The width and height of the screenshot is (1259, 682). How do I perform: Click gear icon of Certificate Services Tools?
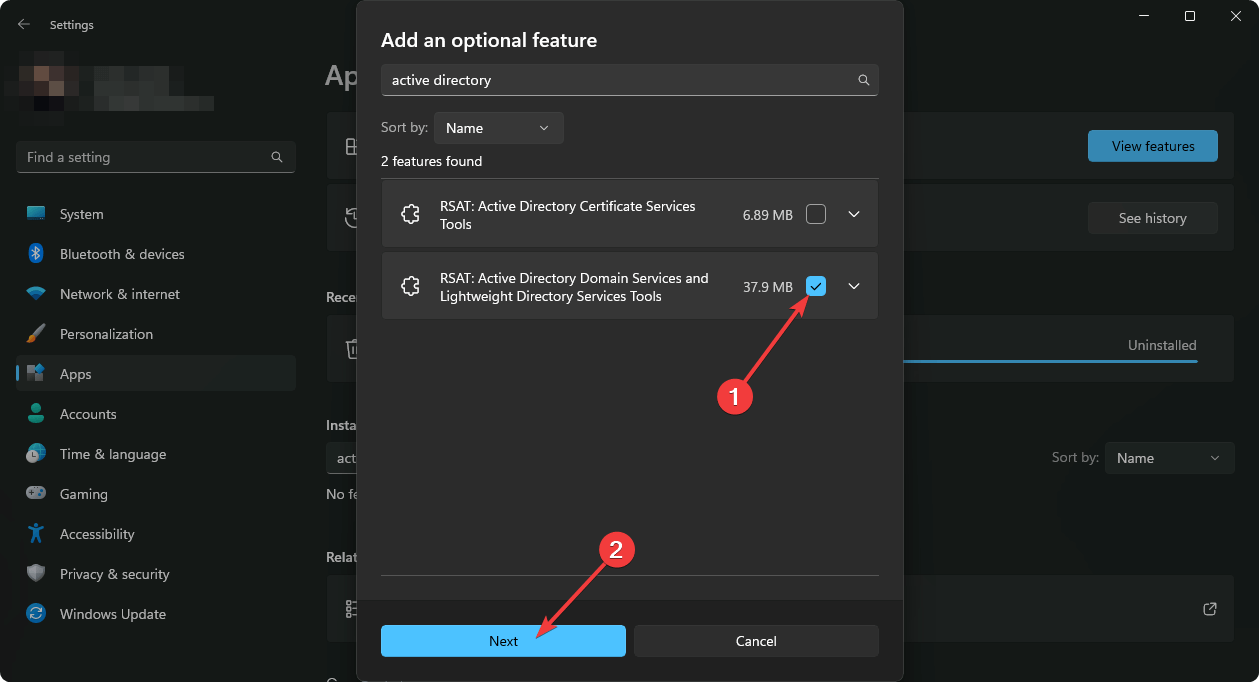tap(410, 214)
